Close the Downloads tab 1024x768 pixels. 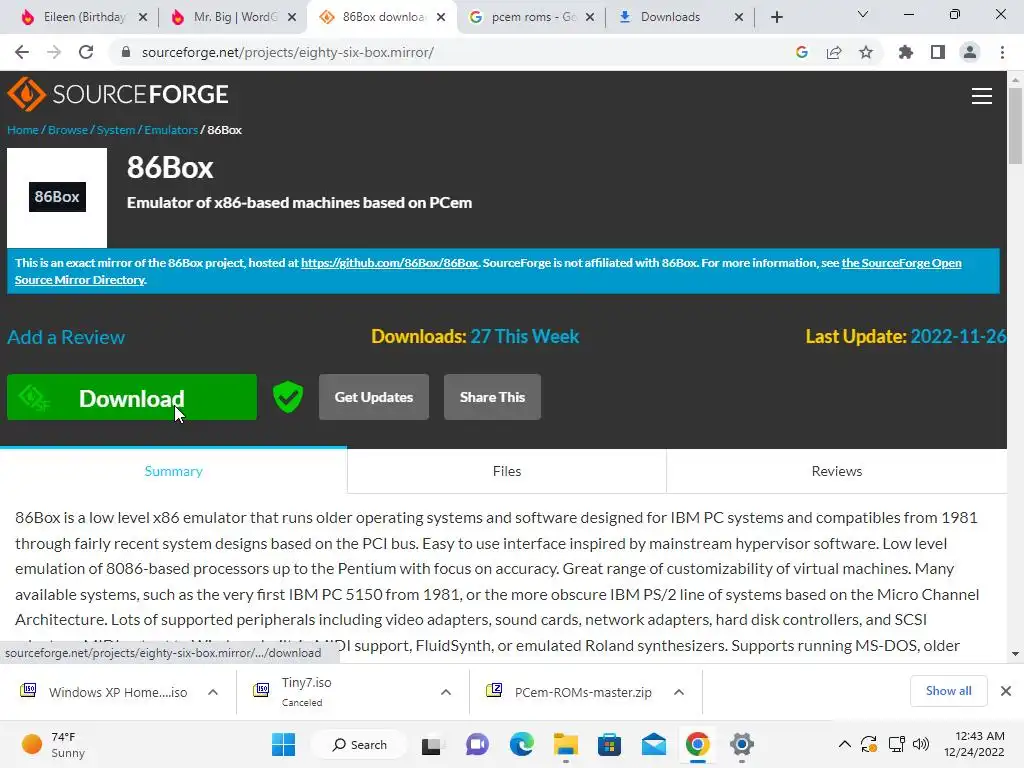(x=739, y=17)
